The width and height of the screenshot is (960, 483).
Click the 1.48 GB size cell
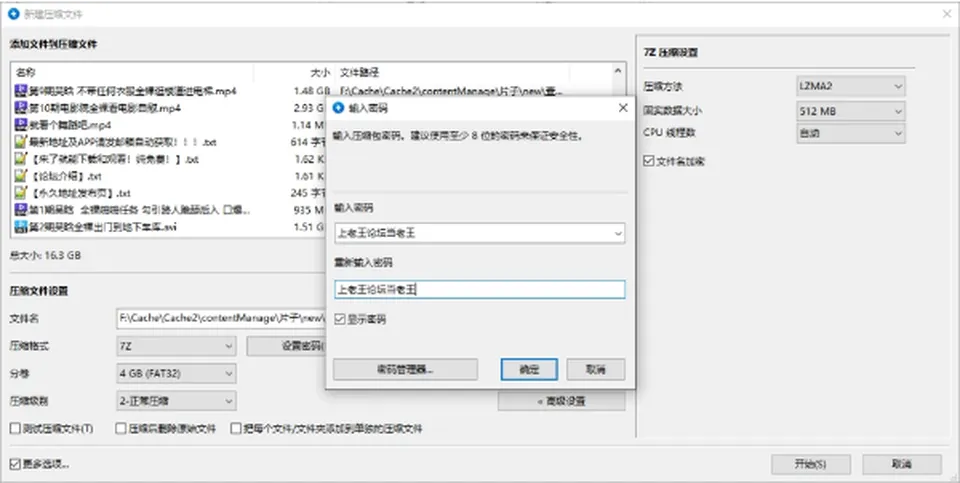click(x=311, y=91)
